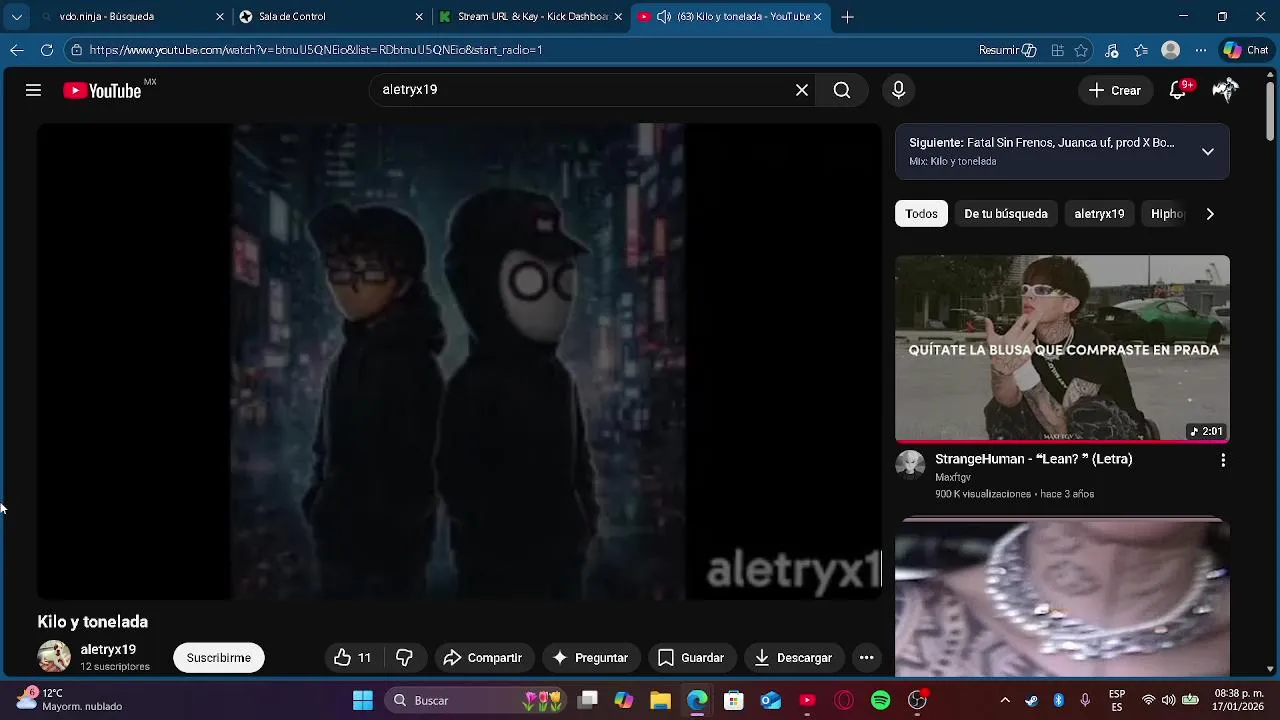View site information lock icon
This screenshot has width=1280, height=720.
[76, 50]
